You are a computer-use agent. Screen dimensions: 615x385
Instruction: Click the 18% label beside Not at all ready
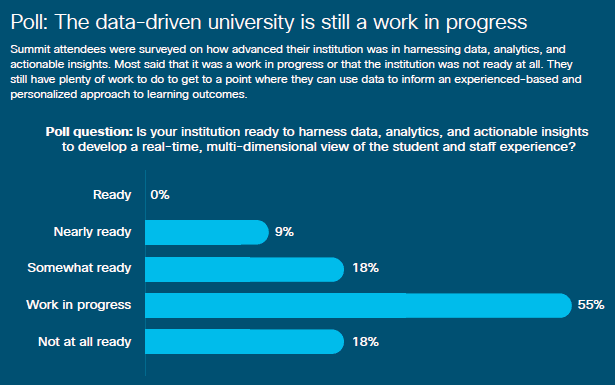tap(366, 341)
